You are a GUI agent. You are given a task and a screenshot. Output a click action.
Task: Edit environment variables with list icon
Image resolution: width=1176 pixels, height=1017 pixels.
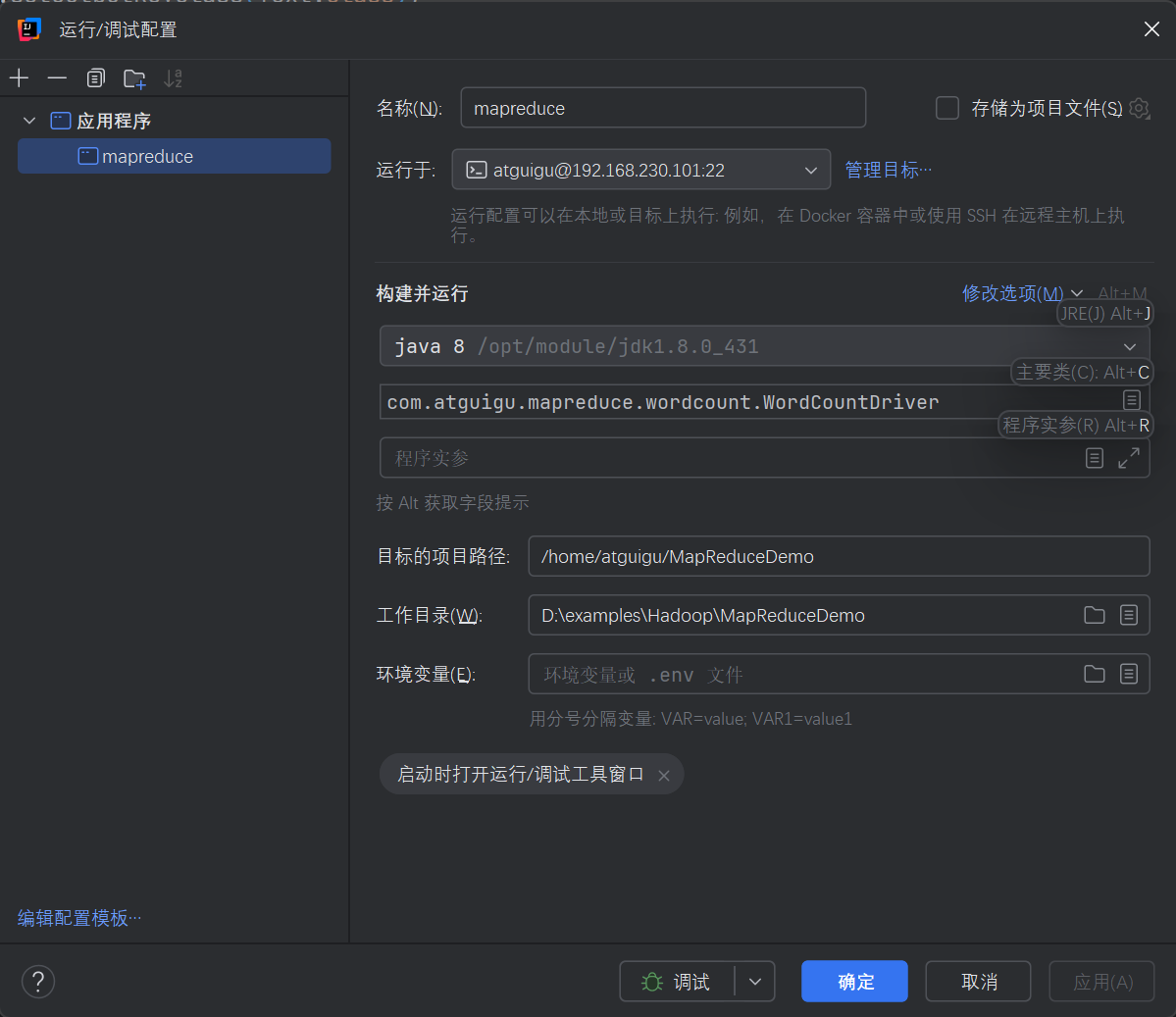[x=1129, y=674]
